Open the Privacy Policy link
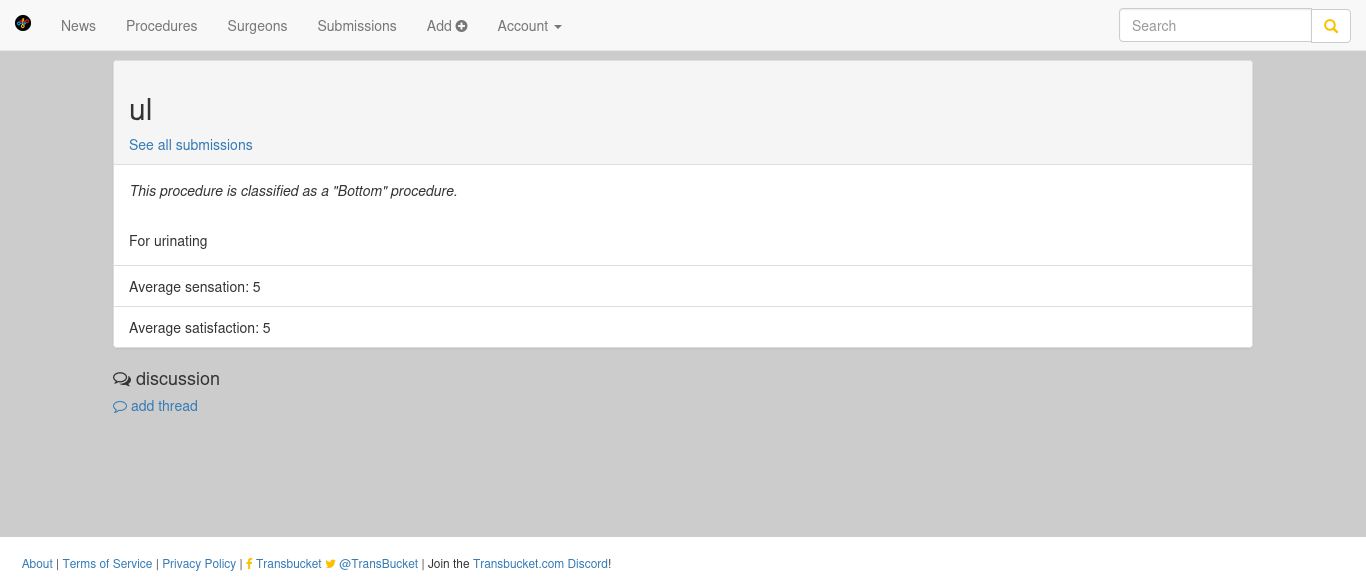1366x587 pixels. 199,564
